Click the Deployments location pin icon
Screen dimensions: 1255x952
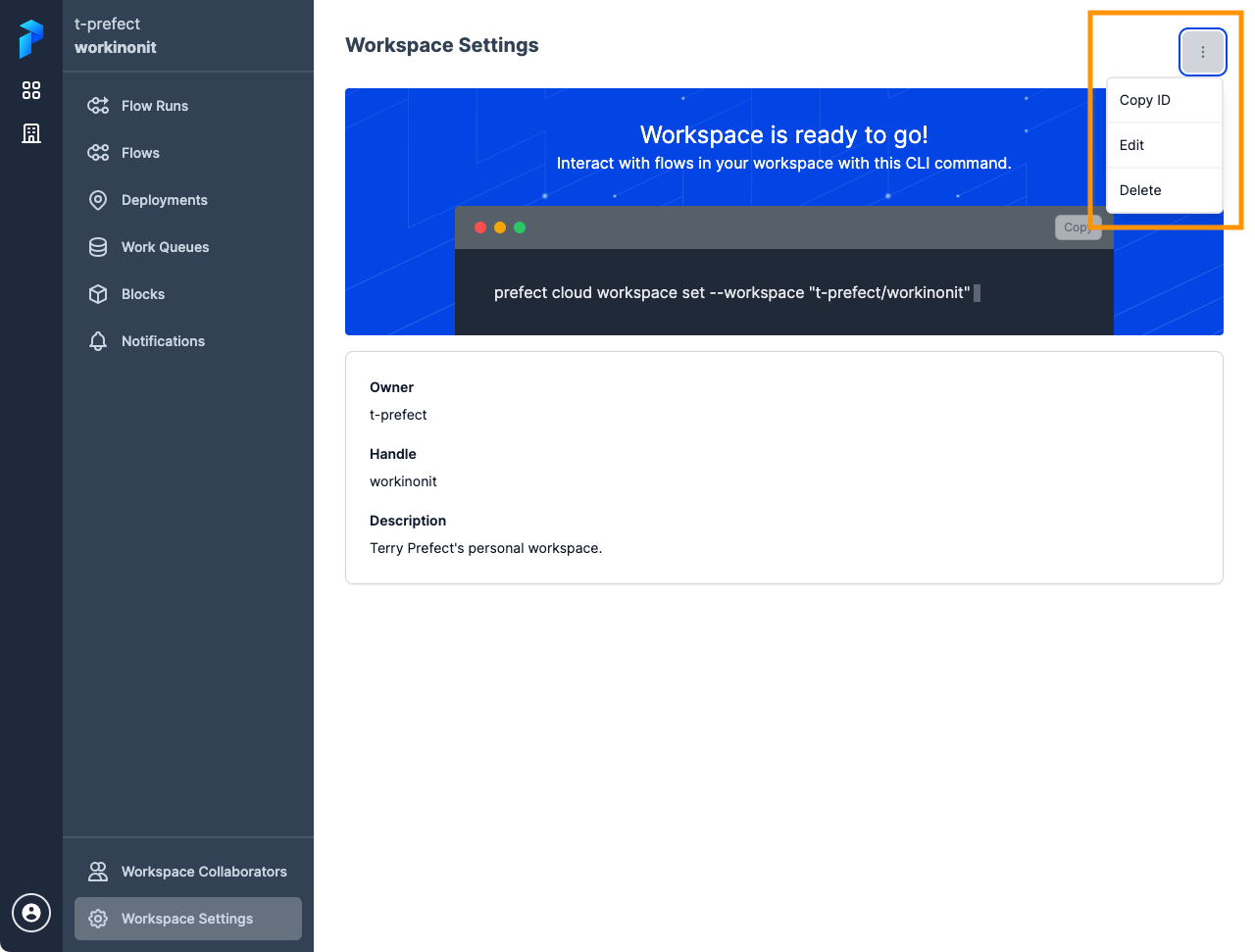[x=98, y=200]
